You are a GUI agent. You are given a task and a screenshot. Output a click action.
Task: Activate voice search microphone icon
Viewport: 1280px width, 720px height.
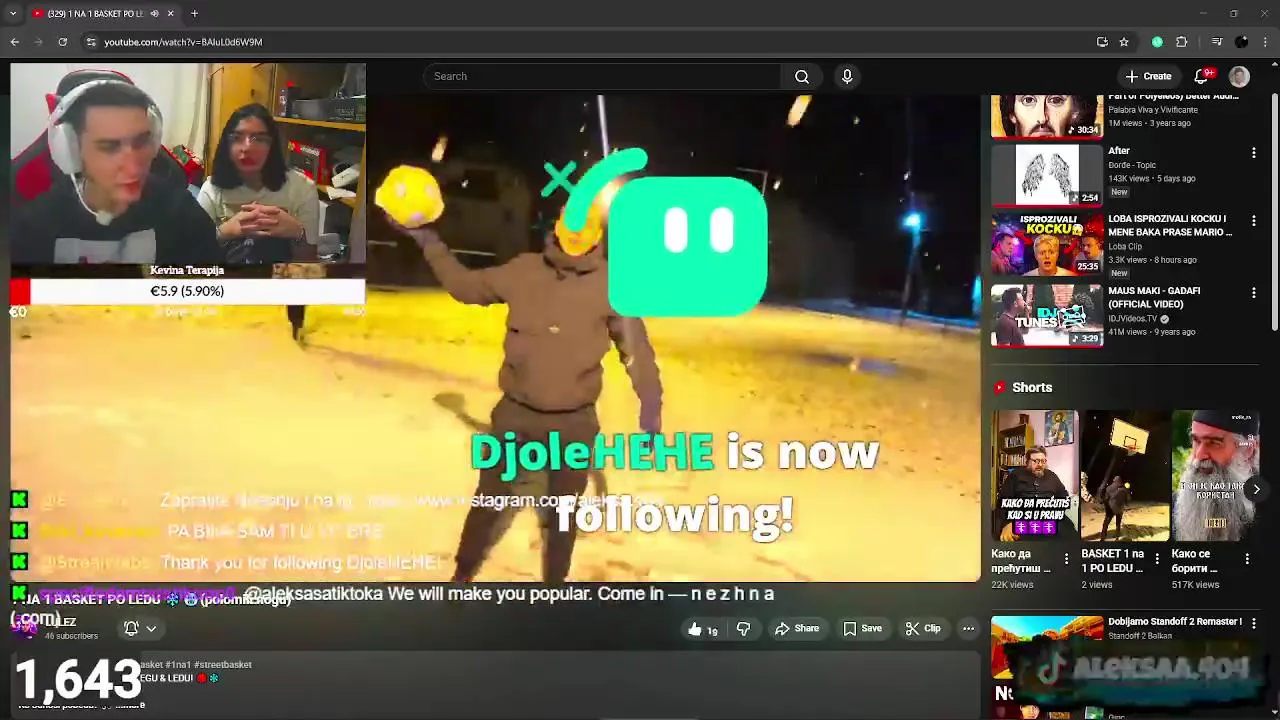coord(847,76)
